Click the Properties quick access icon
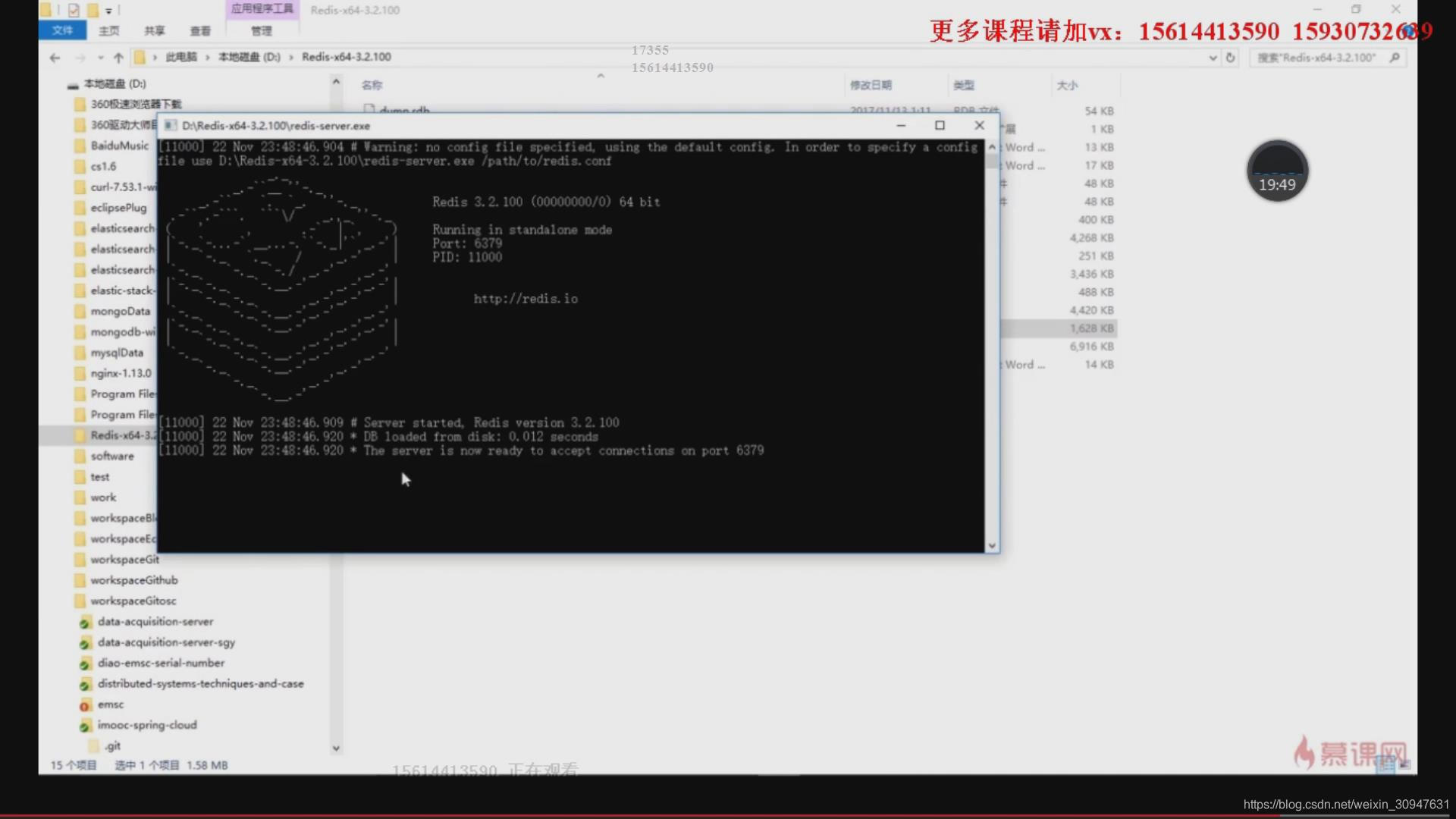Screen dimensions: 1456x819 pyautogui.click(x=74, y=10)
